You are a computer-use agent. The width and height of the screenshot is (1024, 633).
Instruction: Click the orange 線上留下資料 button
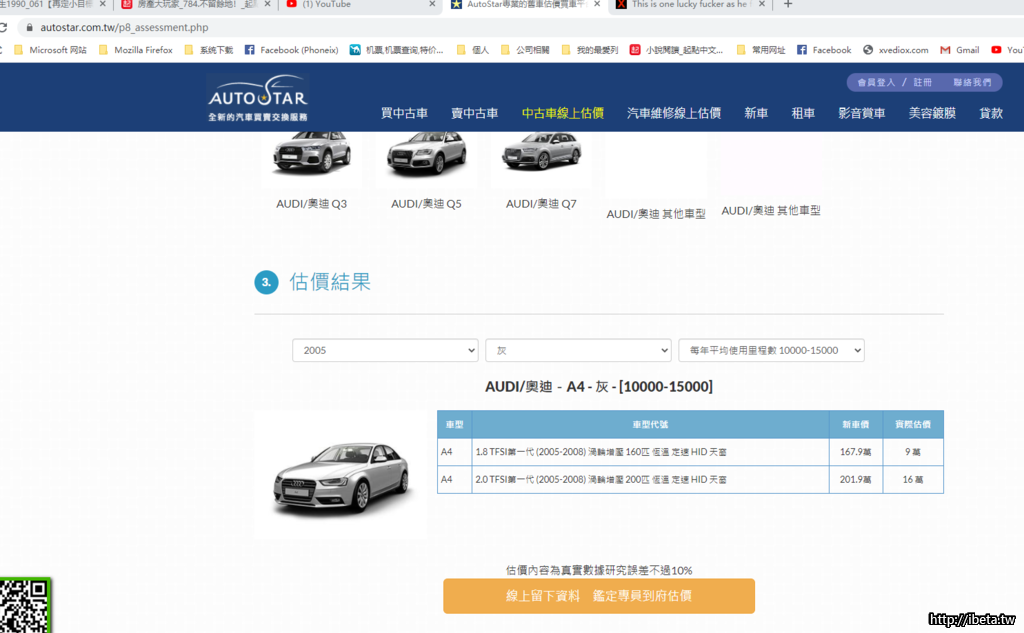[x=598, y=596]
